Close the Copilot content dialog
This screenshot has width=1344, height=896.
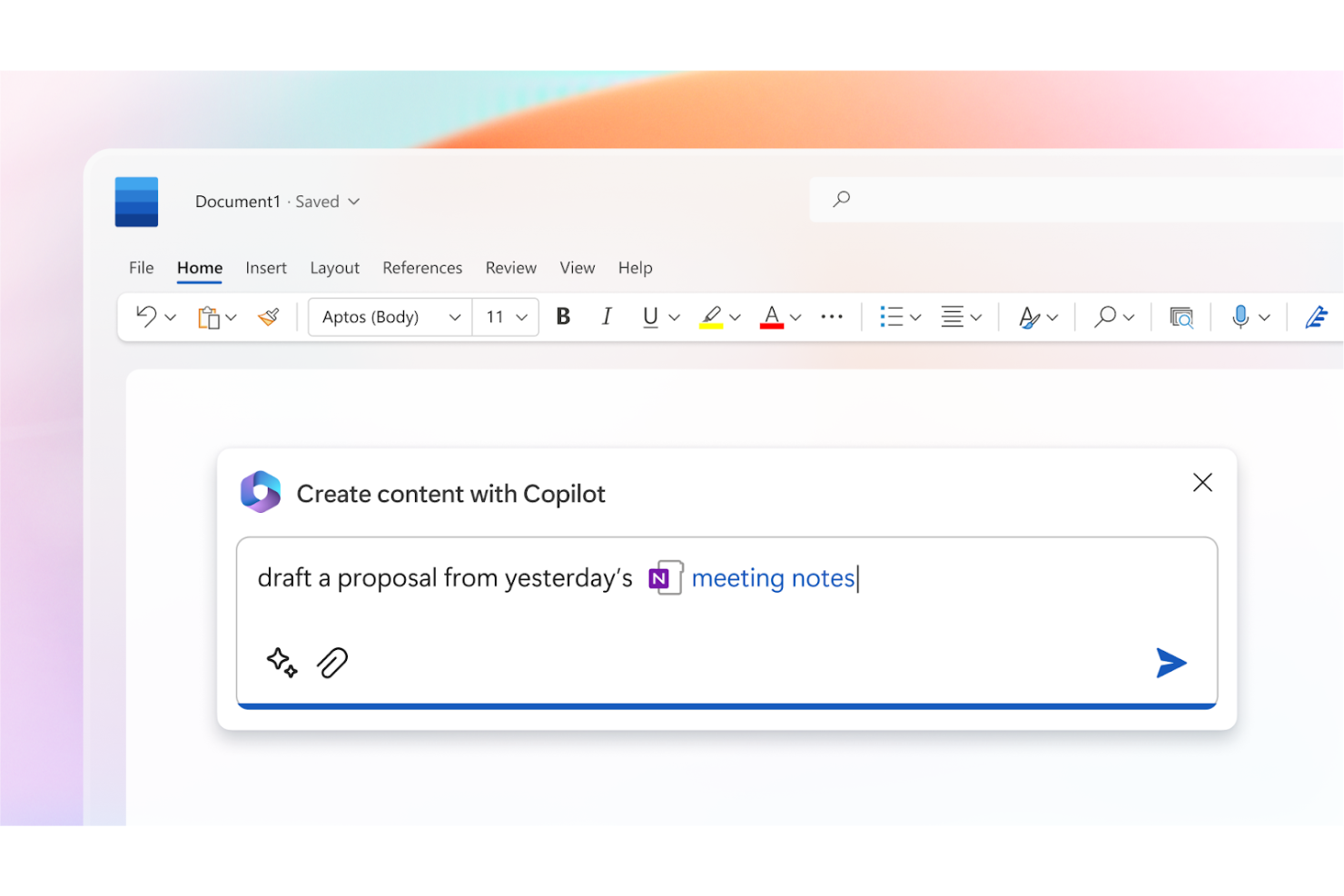pos(1202,482)
